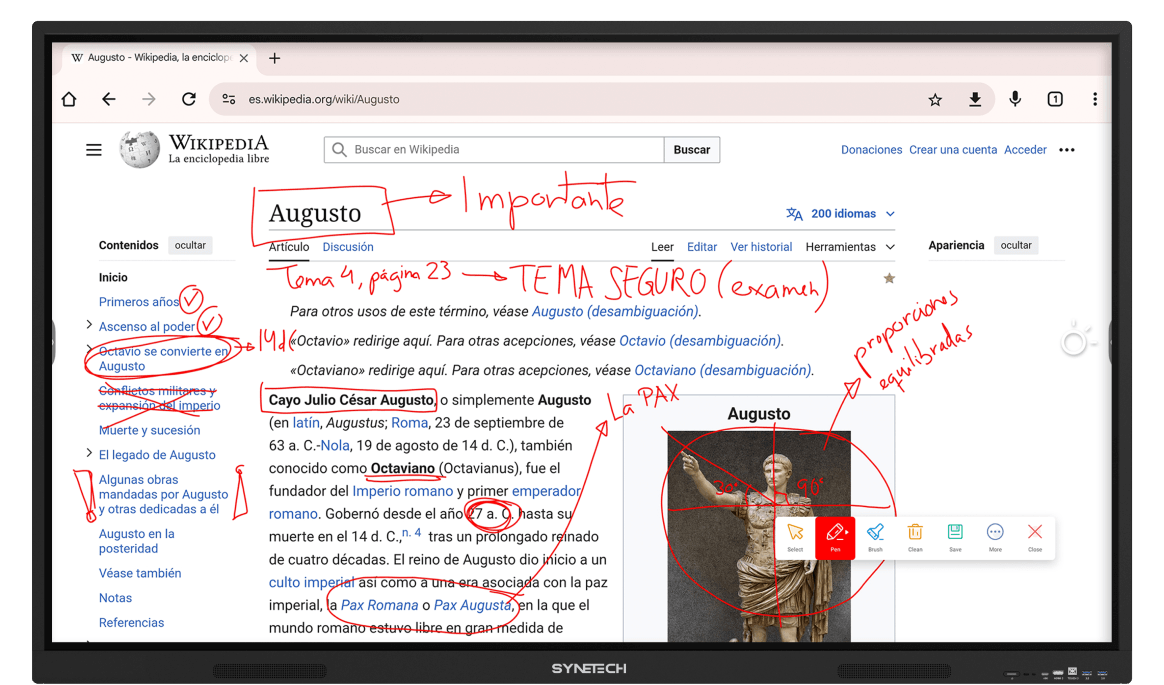
Task: Jump to Inicio in contents
Action: pyautogui.click(x=113, y=278)
